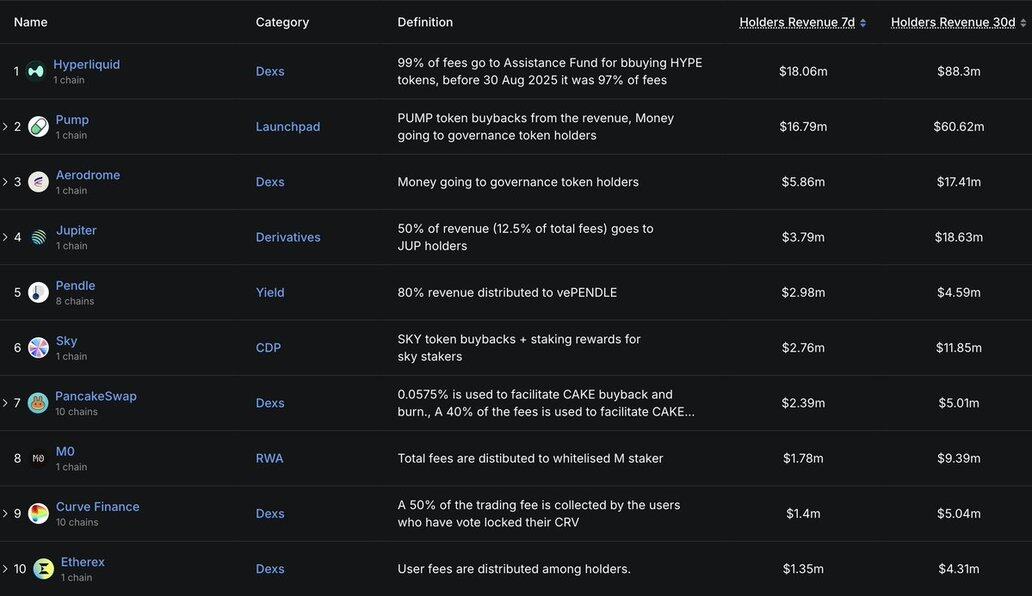Open the Derivatives category link
This screenshot has height=596, width=1032.
(x=288, y=237)
